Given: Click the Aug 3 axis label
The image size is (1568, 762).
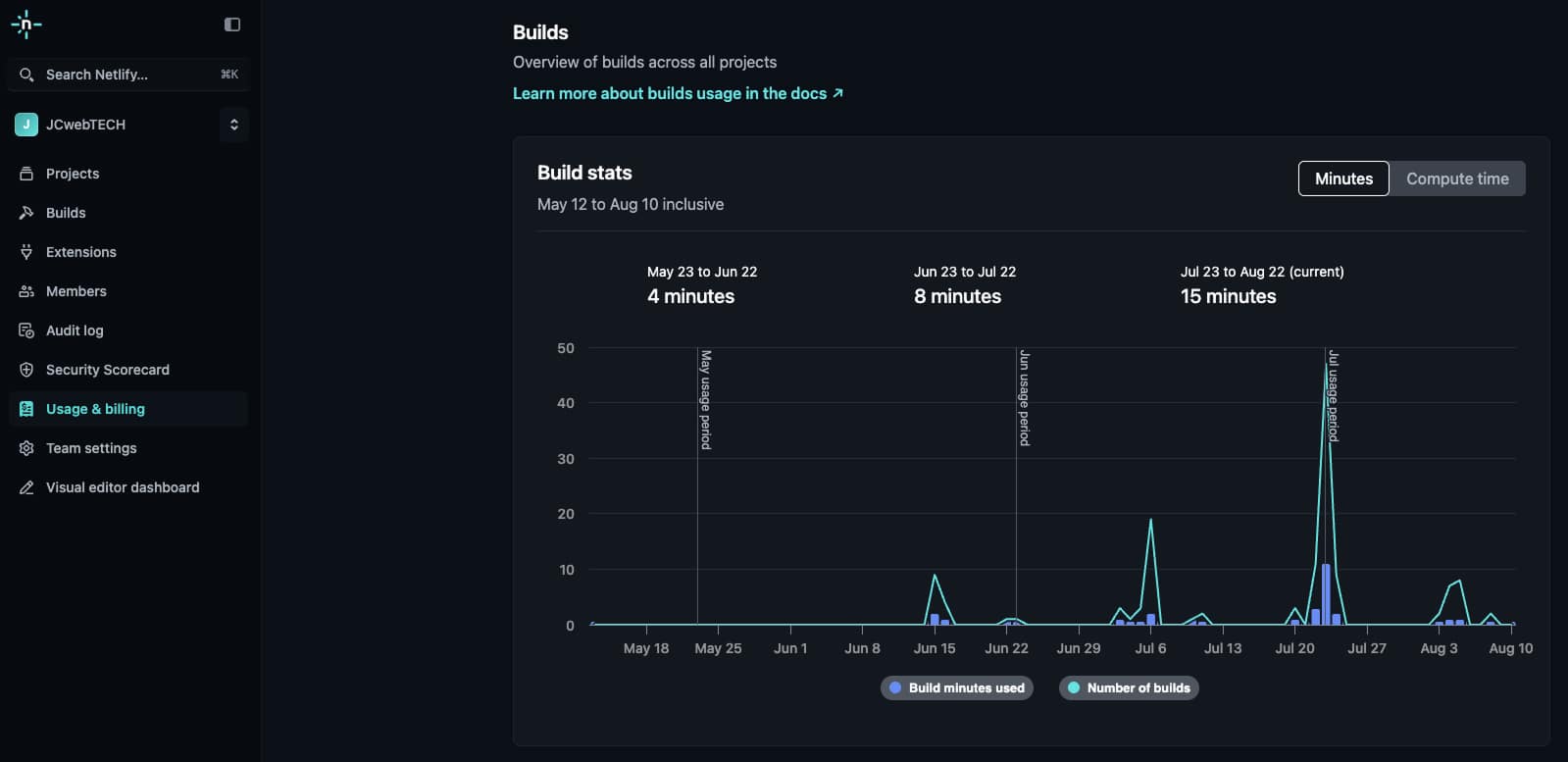Looking at the screenshot, I should tap(1439, 648).
